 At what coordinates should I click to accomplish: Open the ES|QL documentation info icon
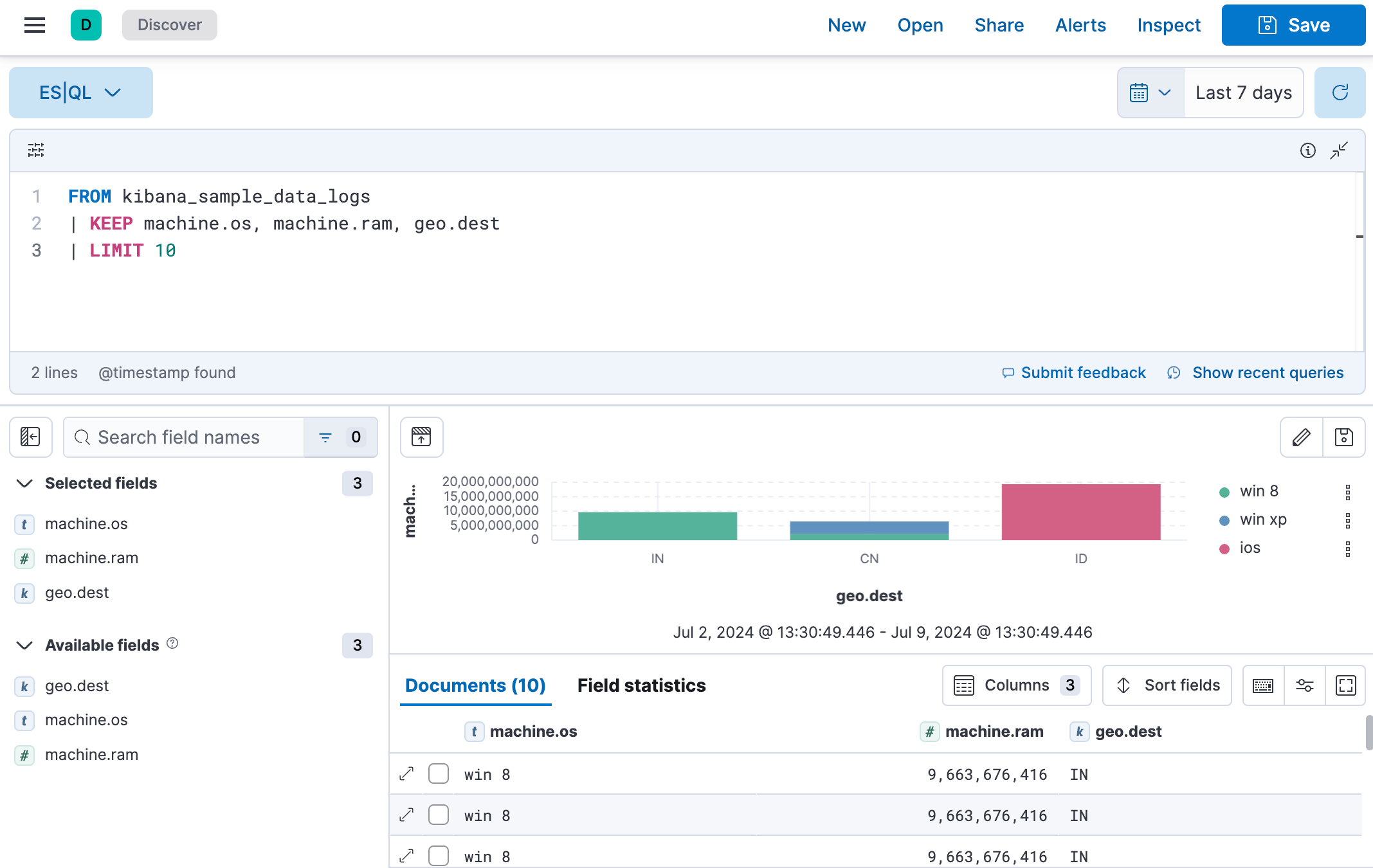pyautogui.click(x=1307, y=150)
